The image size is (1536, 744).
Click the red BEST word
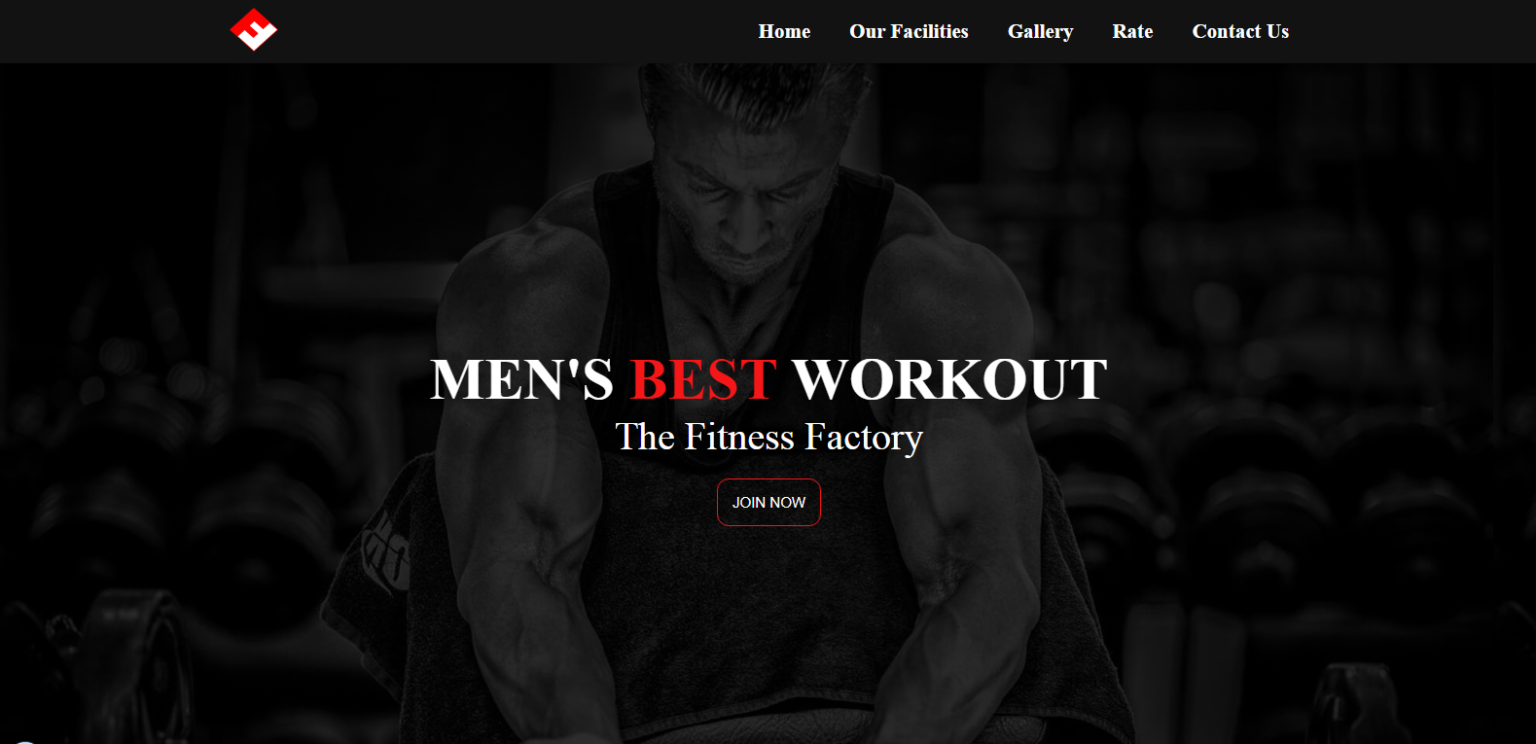(704, 380)
